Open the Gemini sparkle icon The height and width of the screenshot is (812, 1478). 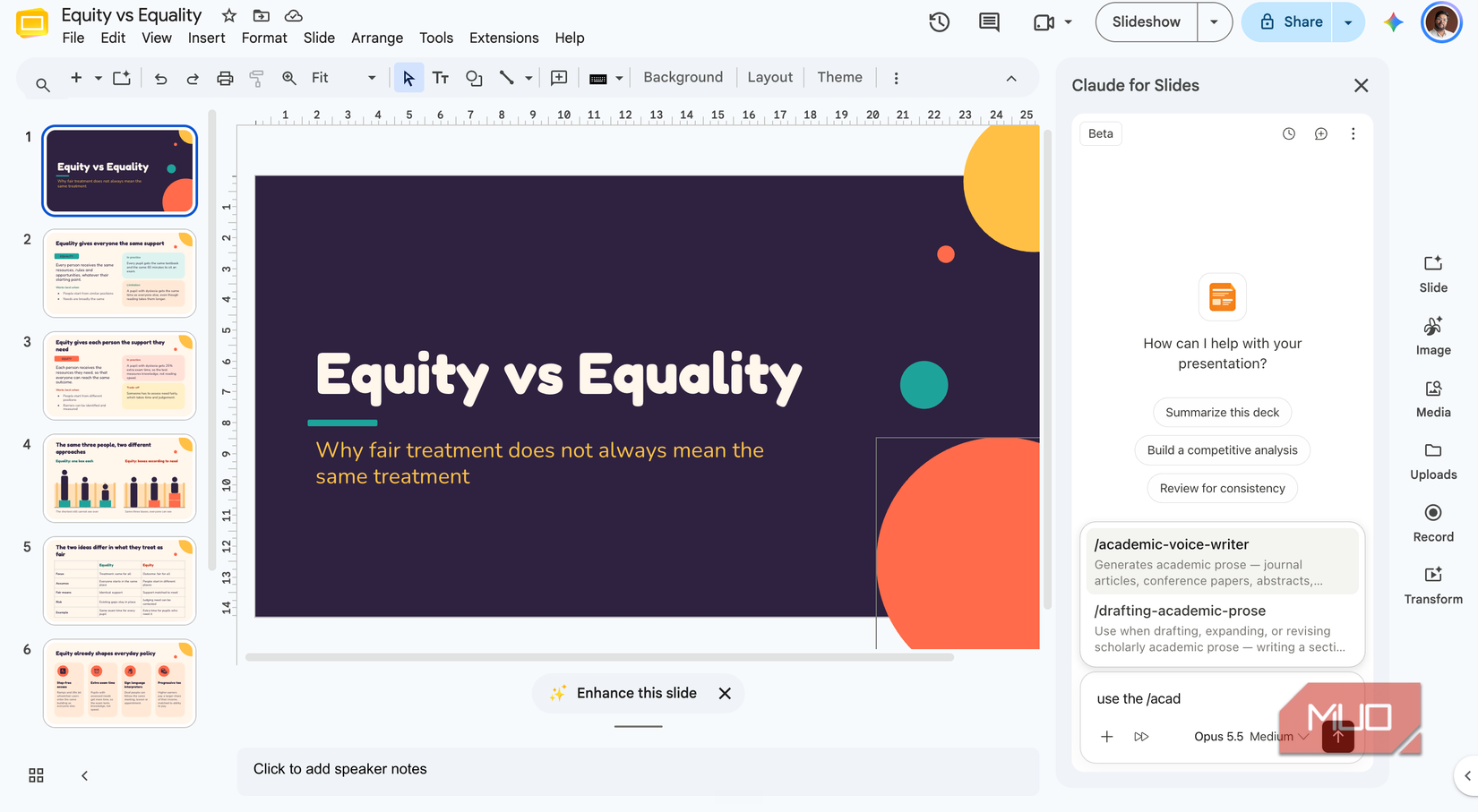(1393, 22)
